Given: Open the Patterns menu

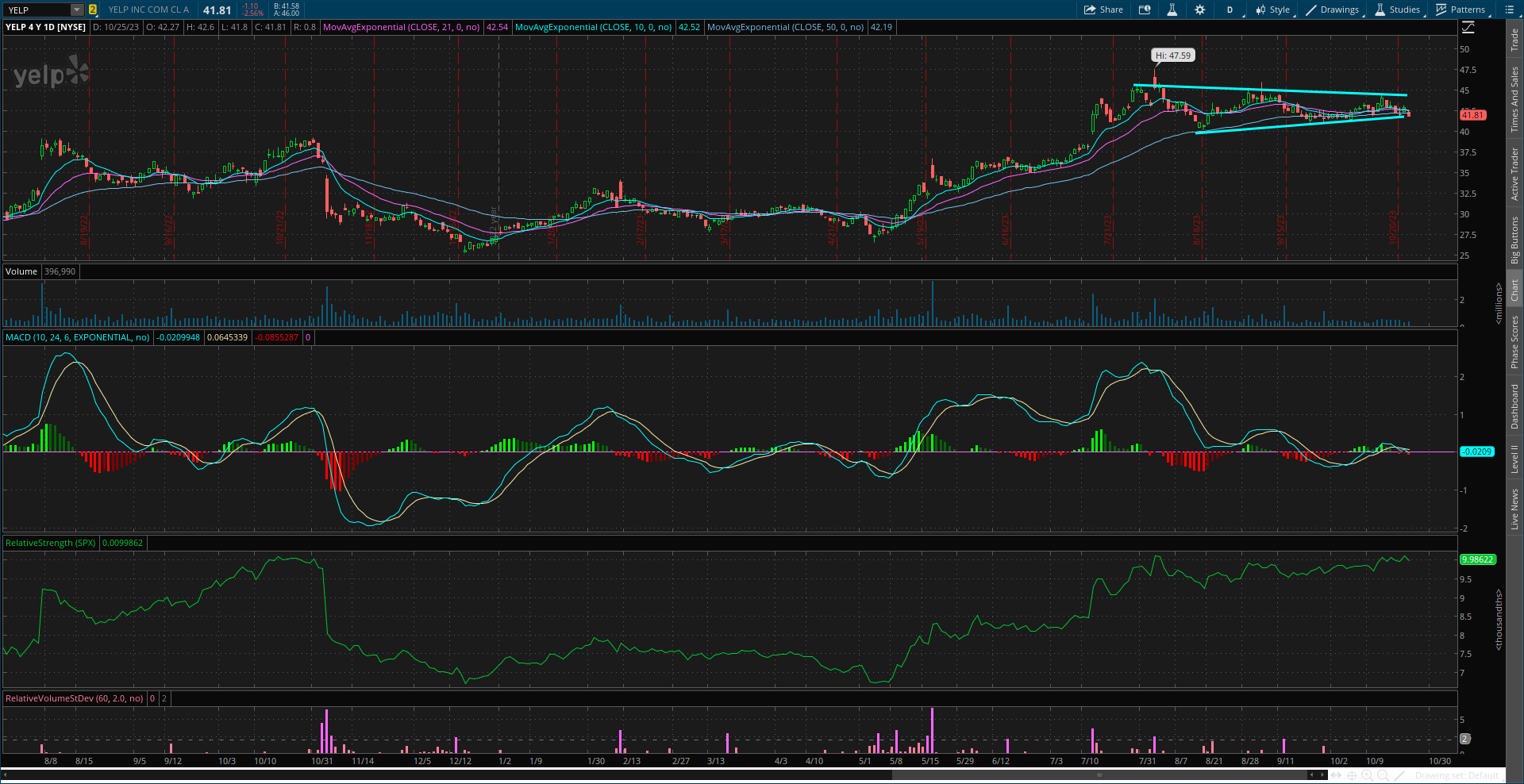Looking at the screenshot, I should tap(1461, 10).
